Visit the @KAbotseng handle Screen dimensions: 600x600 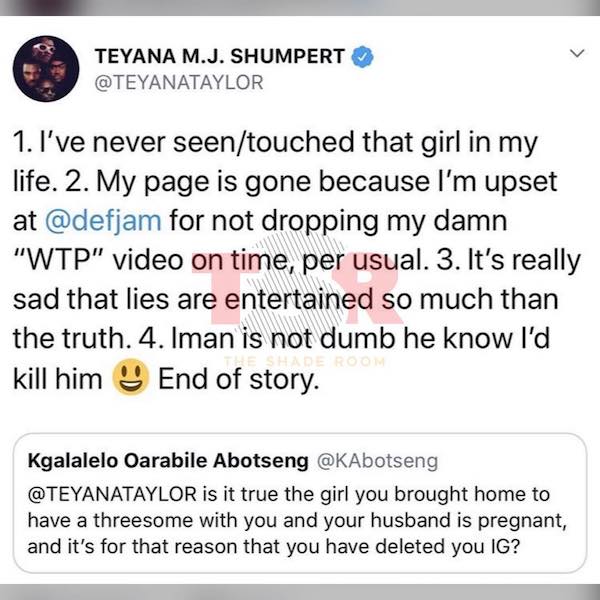tap(377, 461)
